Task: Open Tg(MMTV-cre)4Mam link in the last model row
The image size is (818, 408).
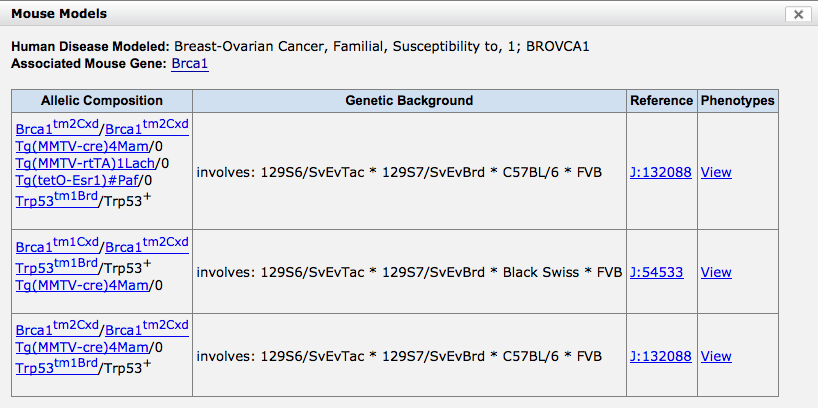Action: 82,346
